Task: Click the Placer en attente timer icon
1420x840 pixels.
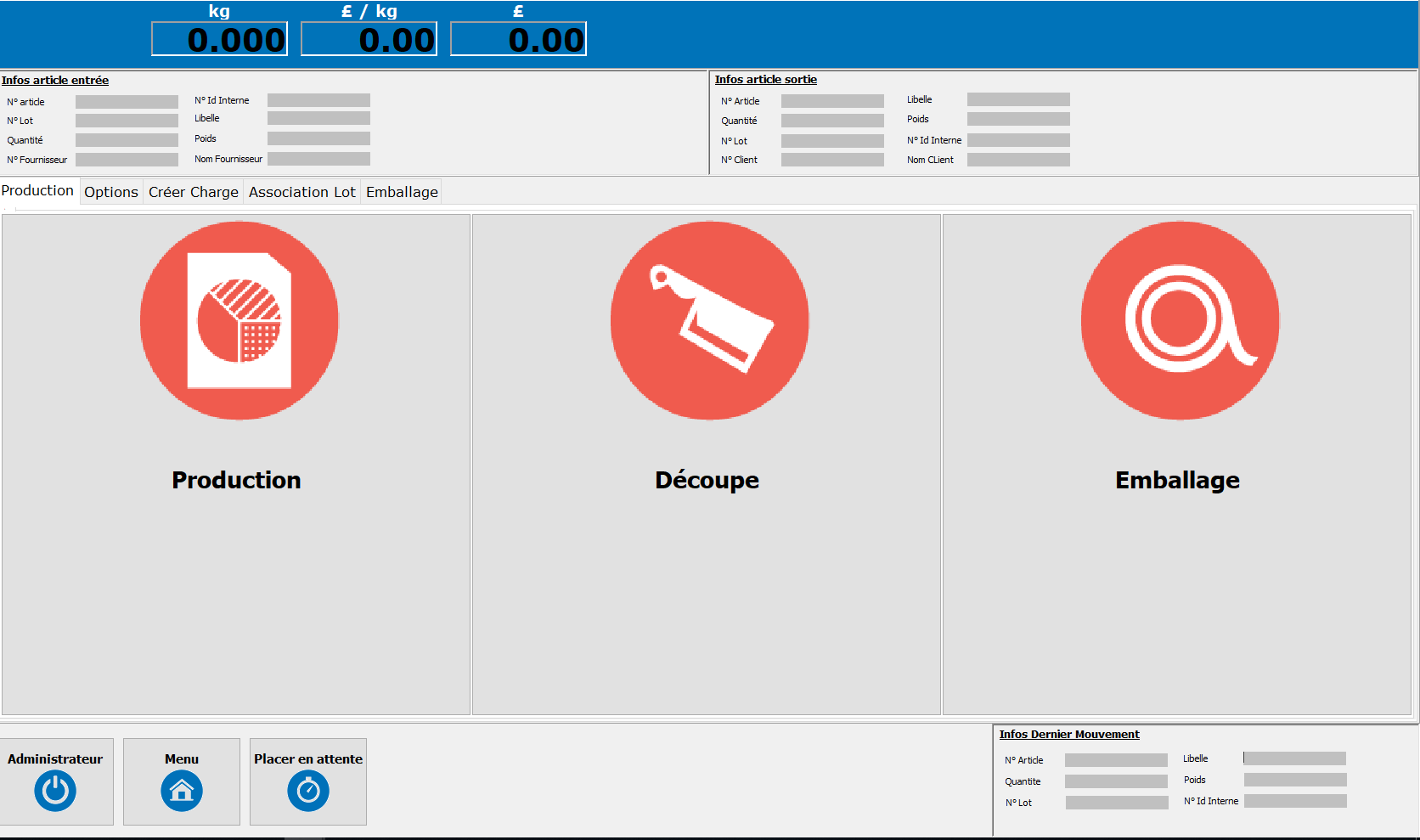Action: pyautogui.click(x=308, y=791)
